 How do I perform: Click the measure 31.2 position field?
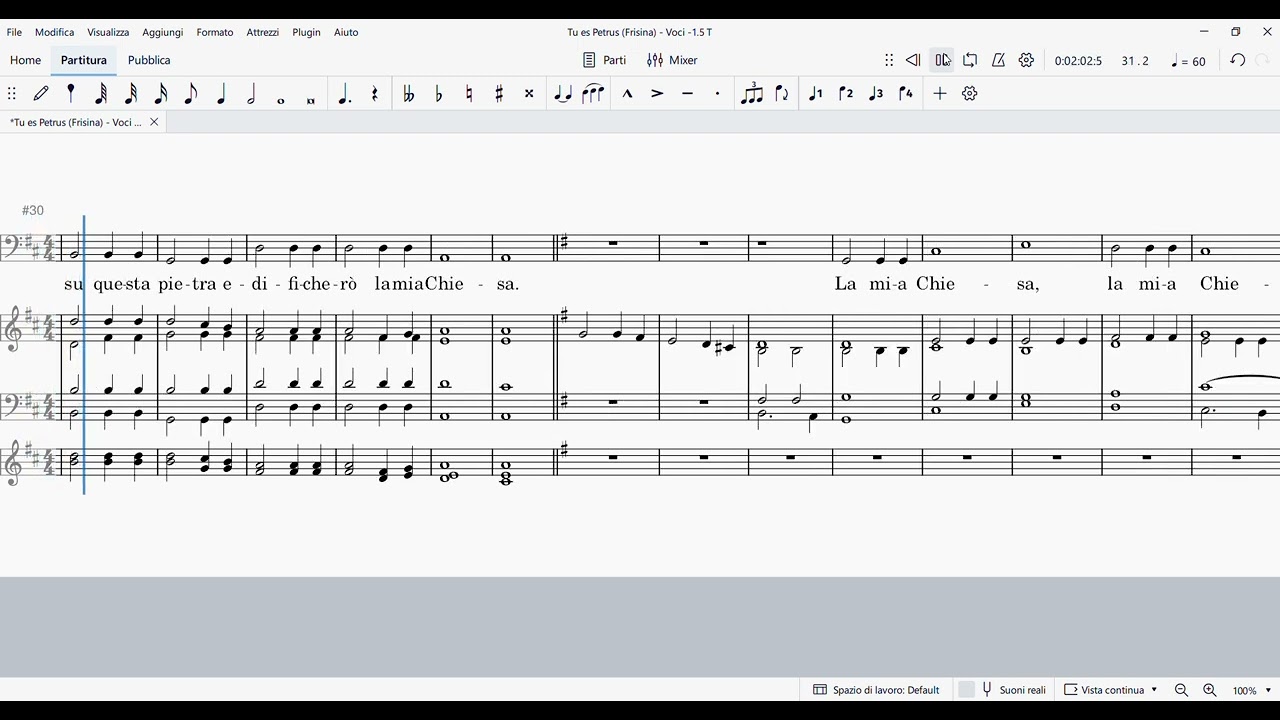(x=1135, y=61)
